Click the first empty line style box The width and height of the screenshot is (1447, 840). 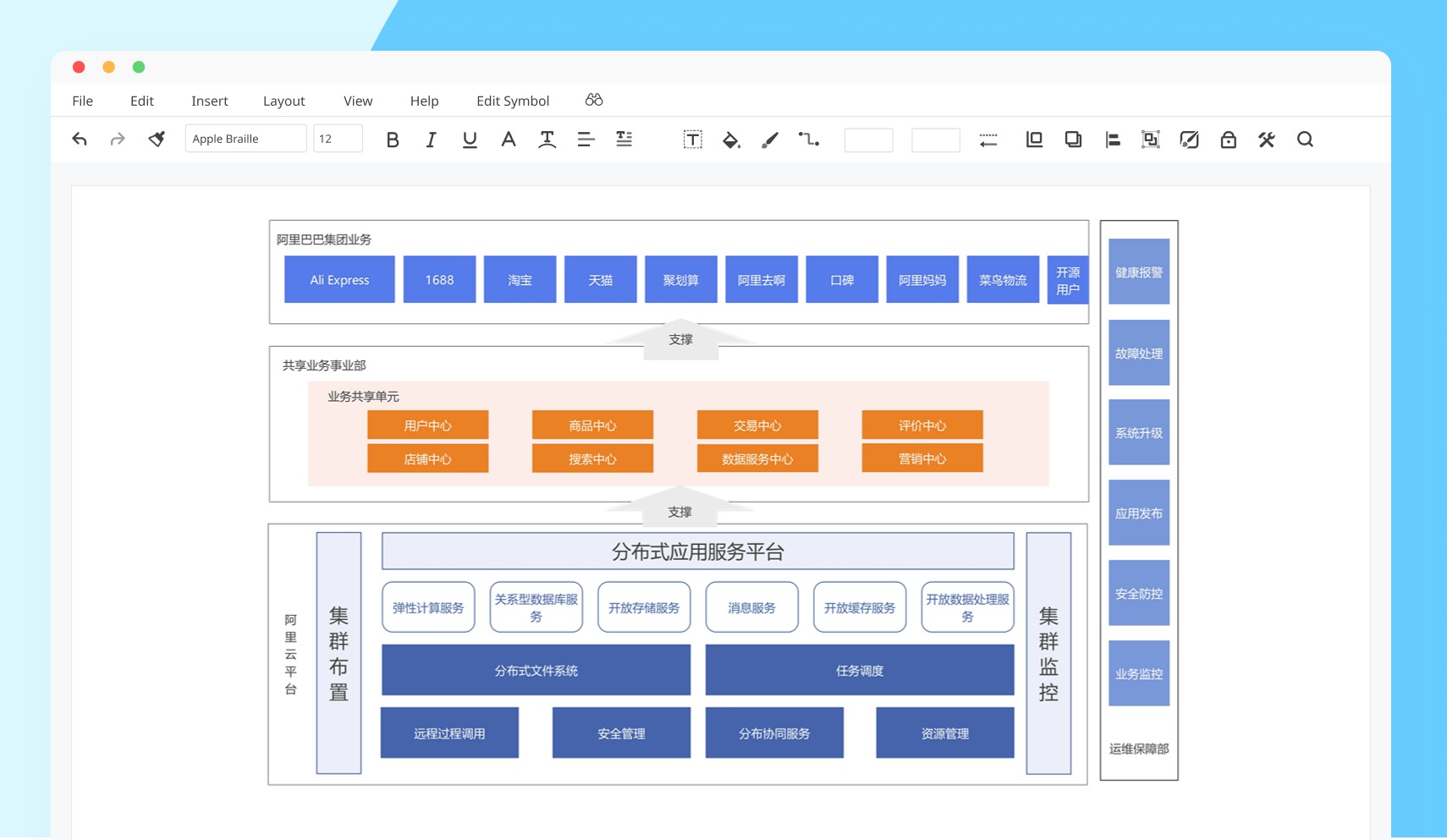click(x=869, y=140)
